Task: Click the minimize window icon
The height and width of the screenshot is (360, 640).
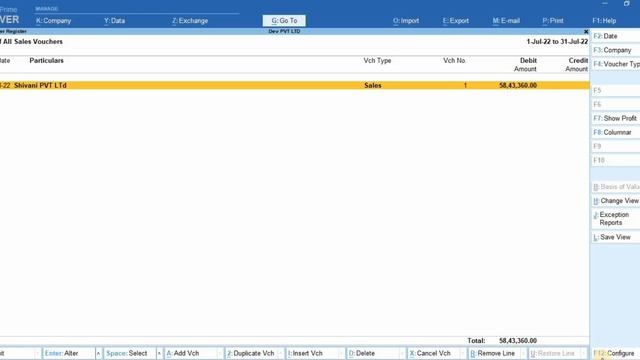Action: pyautogui.click(x=604, y=4)
